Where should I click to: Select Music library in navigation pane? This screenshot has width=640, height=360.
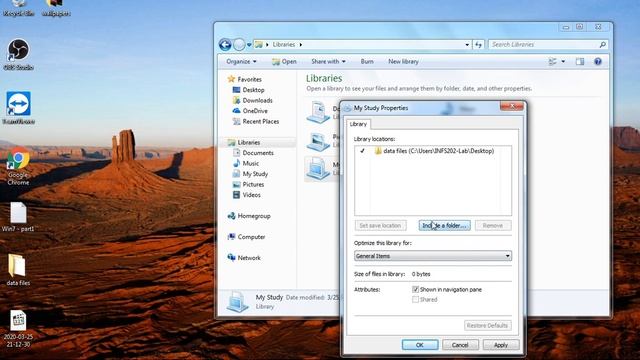coord(246,164)
